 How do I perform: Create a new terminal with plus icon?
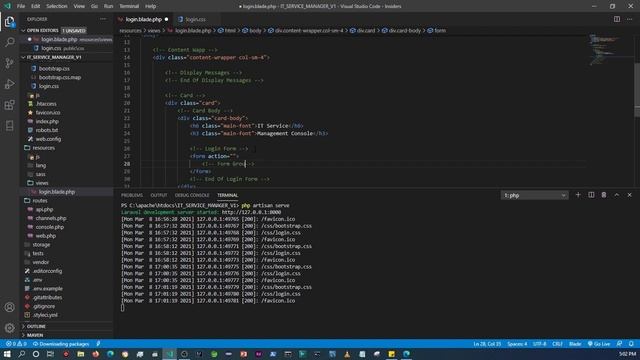tap(578, 195)
